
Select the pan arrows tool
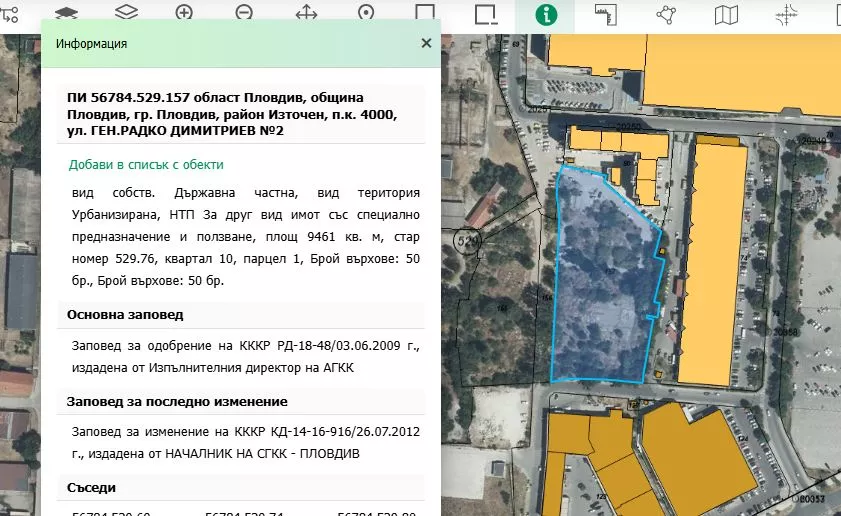306,14
